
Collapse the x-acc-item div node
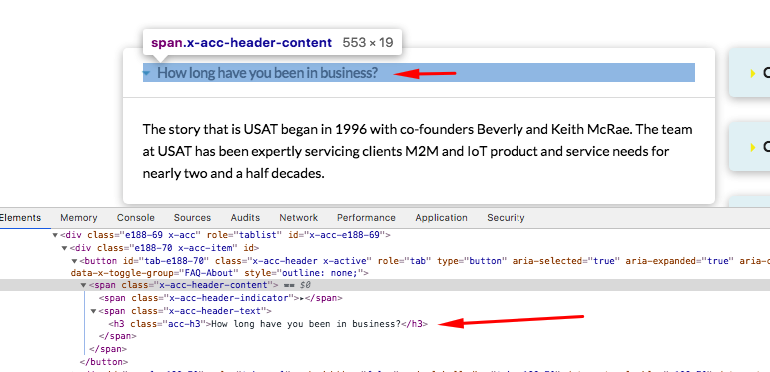[64, 248]
